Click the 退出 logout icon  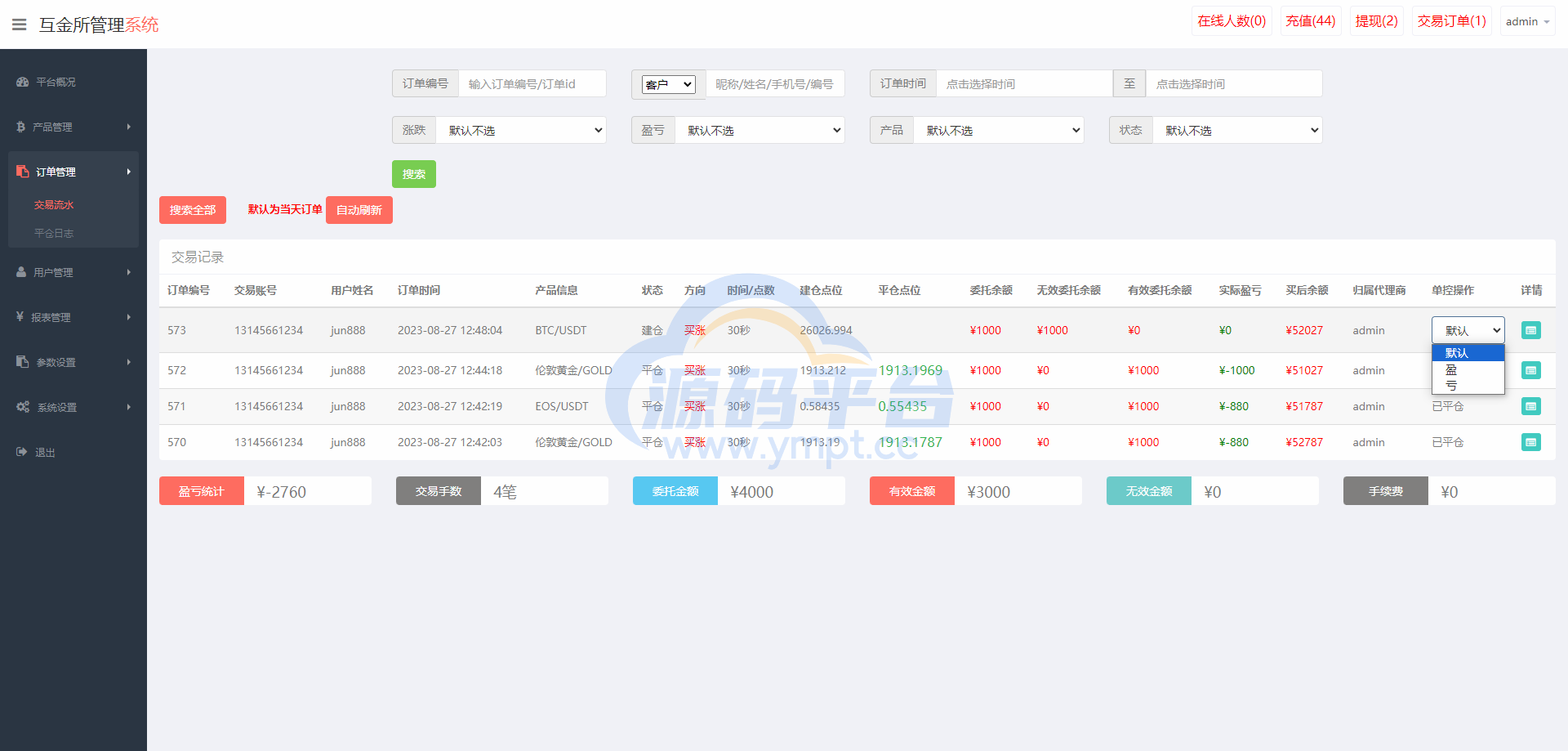[22, 452]
